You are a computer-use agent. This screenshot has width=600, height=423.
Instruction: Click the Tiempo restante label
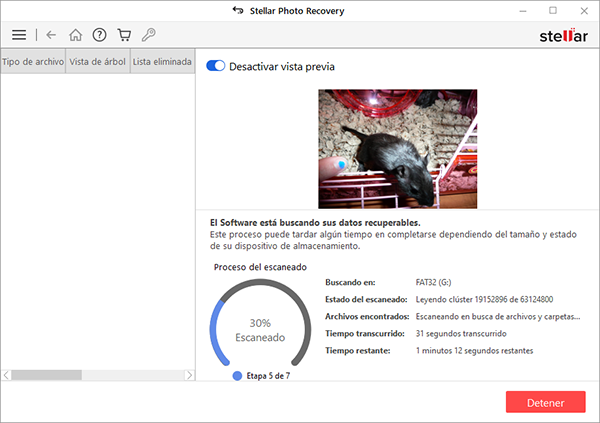[358, 351]
